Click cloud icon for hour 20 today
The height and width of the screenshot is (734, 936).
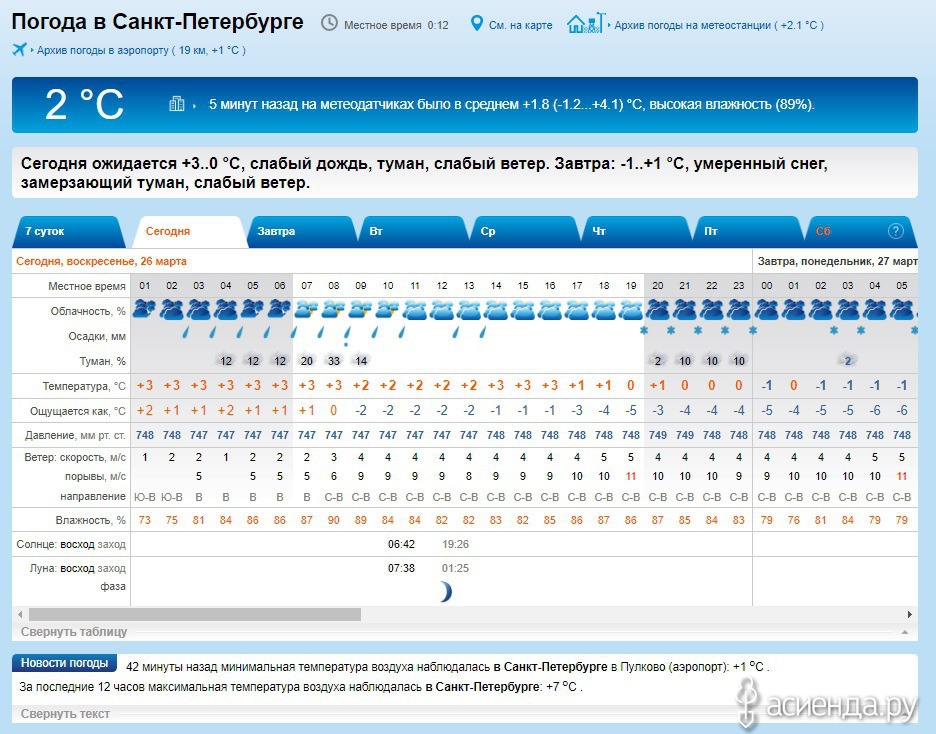pos(658,310)
